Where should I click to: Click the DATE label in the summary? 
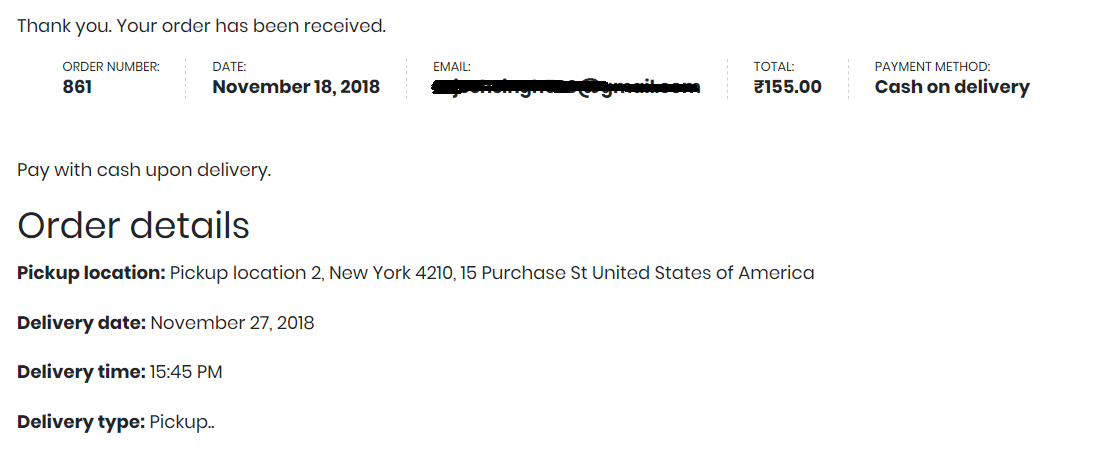pyautogui.click(x=229, y=67)
